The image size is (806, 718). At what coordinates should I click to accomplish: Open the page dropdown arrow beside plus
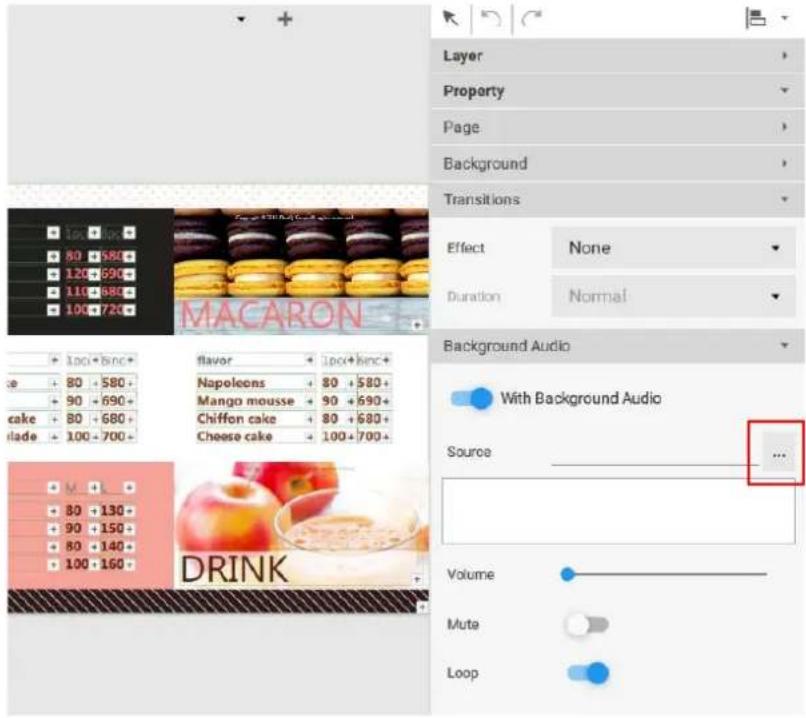(x=241, y=20)
